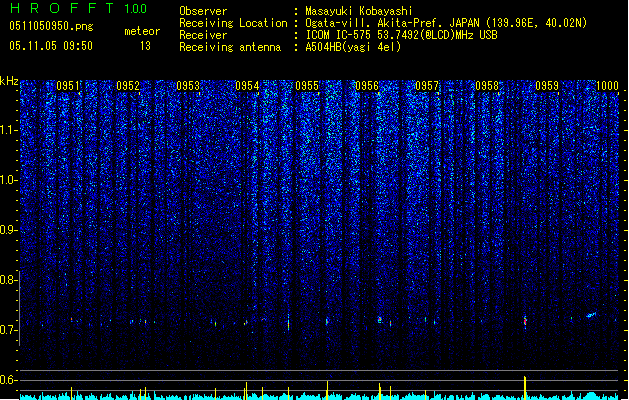The image size is (629, 400).
Task: Click the kHz axis unit label
Action: (x=9, y=81)
